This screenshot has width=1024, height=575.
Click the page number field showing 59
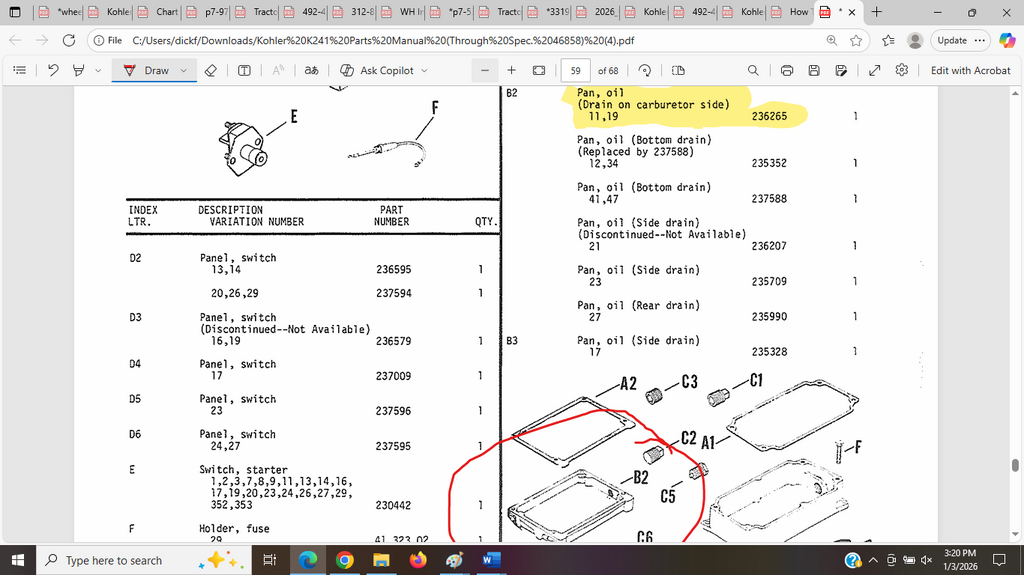(575, 70)
